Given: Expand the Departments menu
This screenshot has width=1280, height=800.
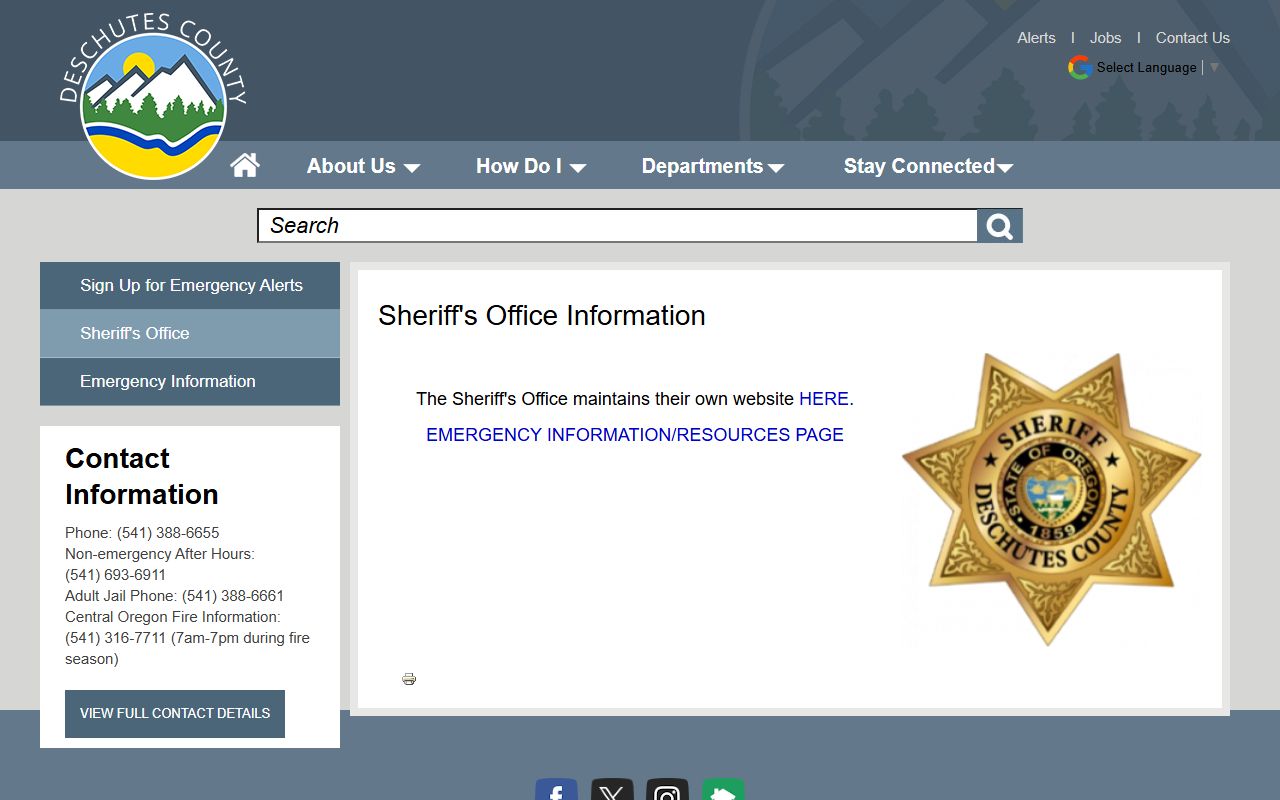Looking at the screenshot, I should coord(713,166).
